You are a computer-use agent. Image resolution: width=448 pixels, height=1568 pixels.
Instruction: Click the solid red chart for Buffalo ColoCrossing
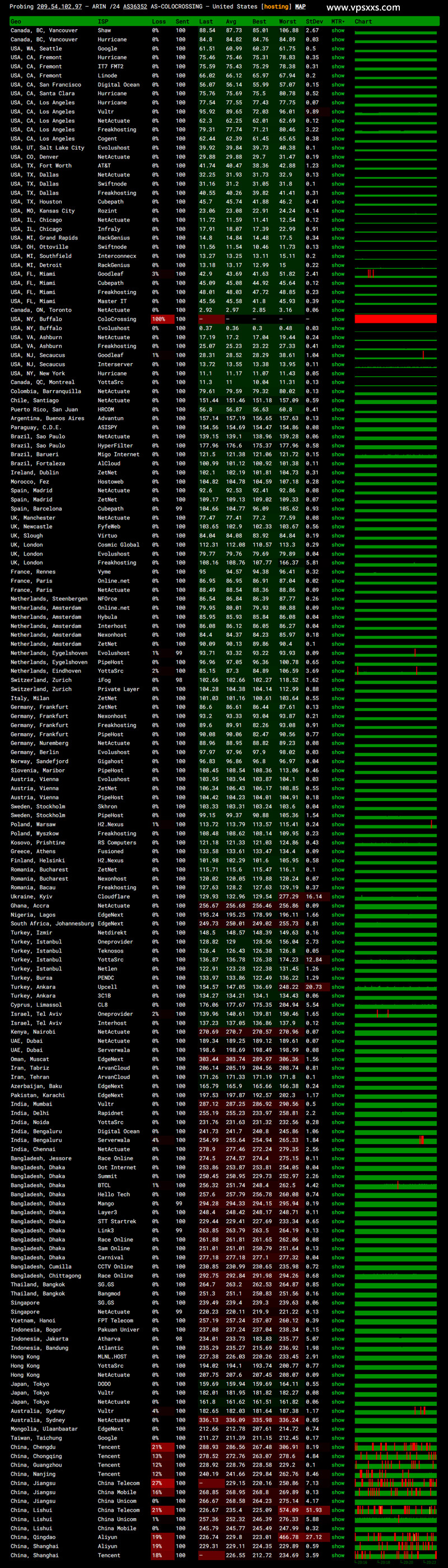(396, 319)
